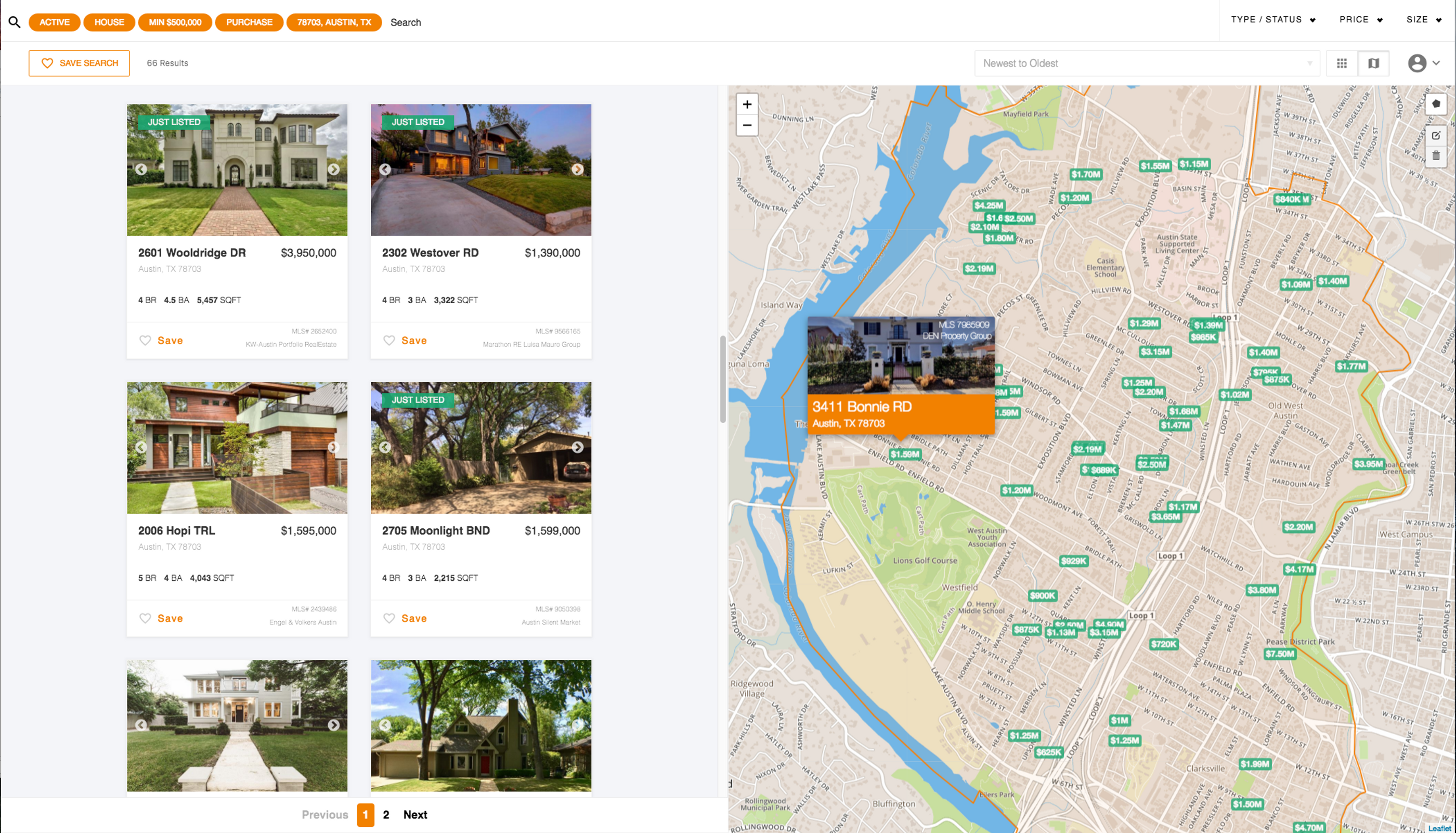Toggle save heart for 2705 Moonlight BND
The height and width of the screenshot is (833, 1456).
389,618
